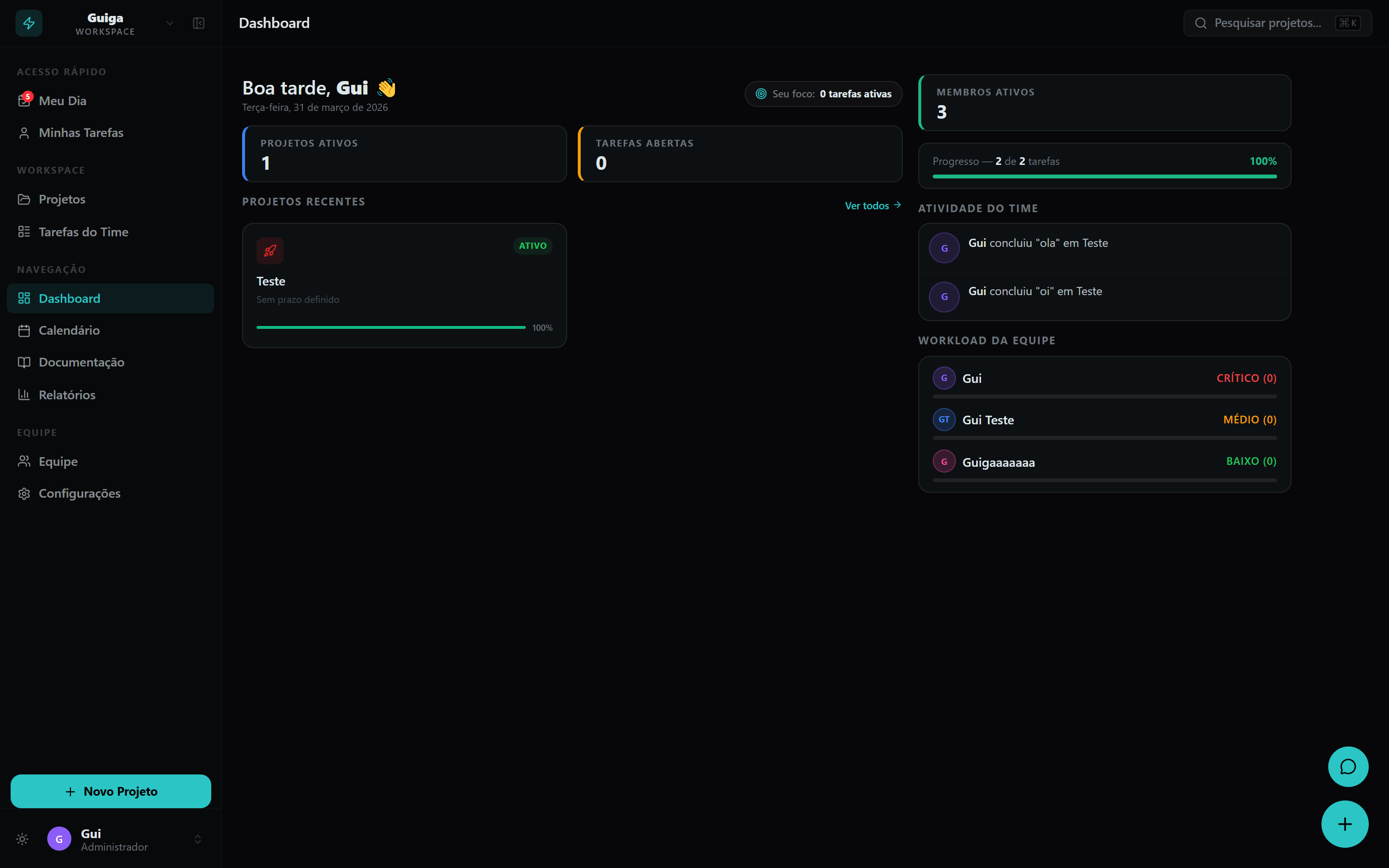Click the lightning bolt workspace logo
Viewport: 1389px width, 868px height.
pos(29,23)
